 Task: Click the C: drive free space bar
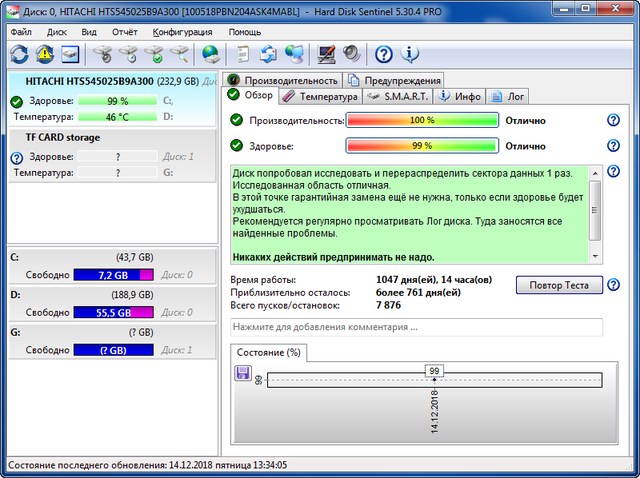(113, 274)
